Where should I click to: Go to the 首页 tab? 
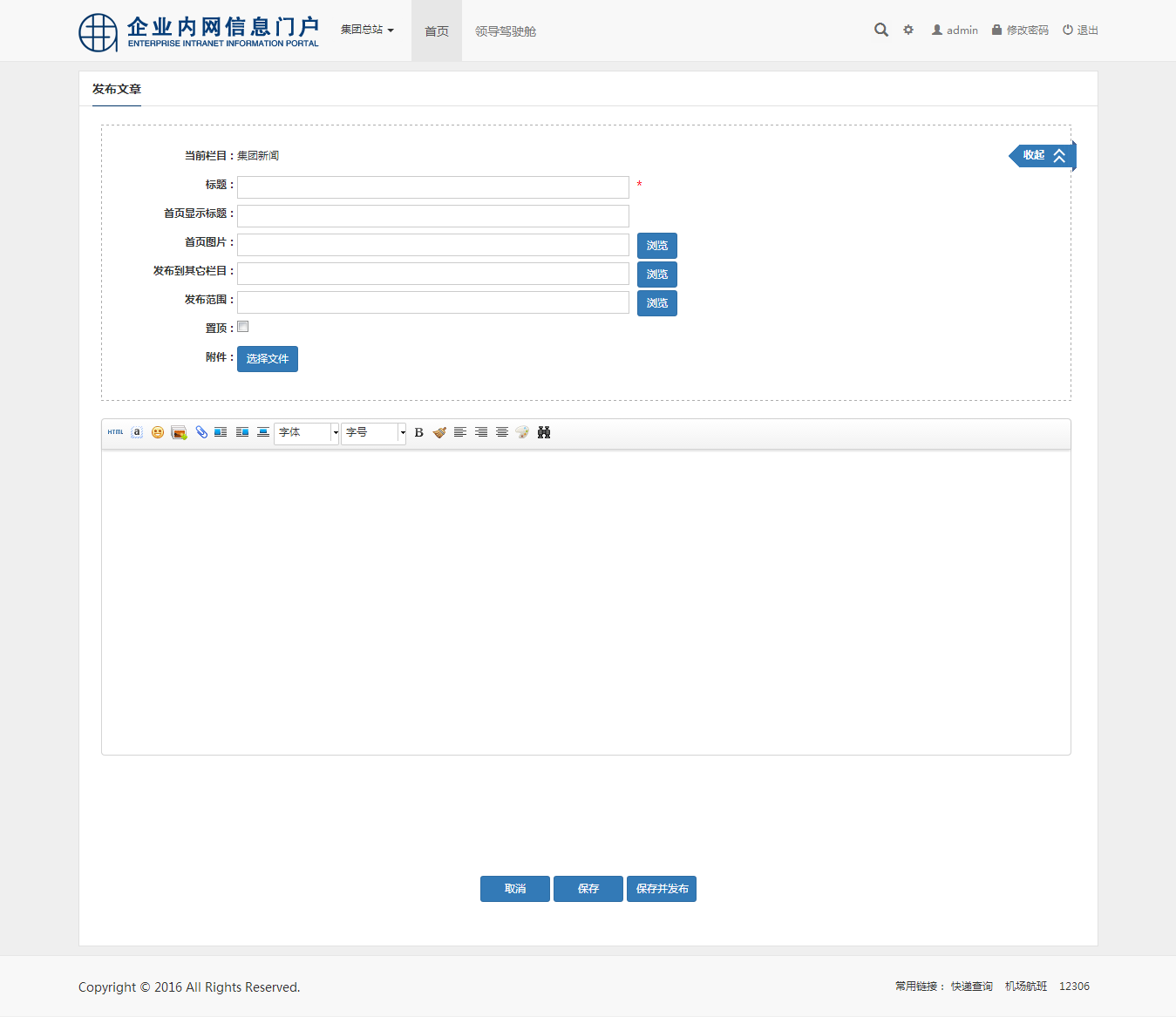pyautogui.click(x=437, y=31)
